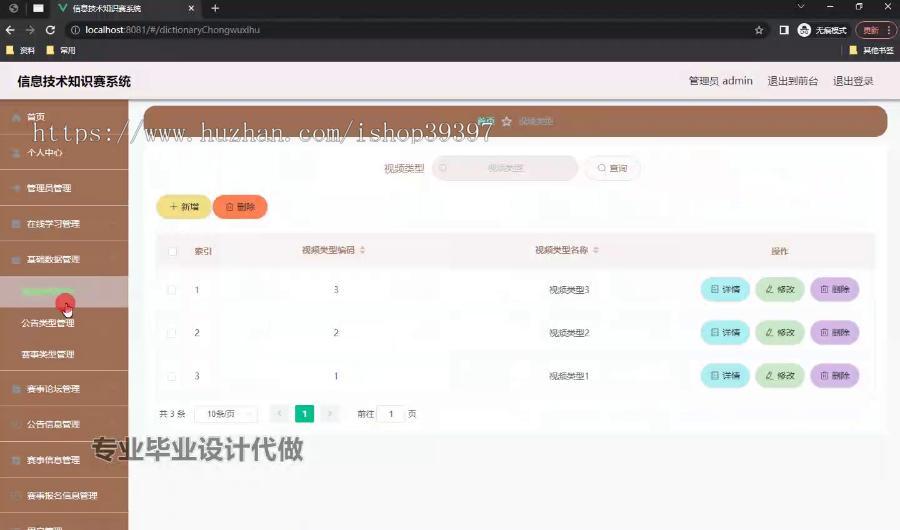Open 首页 in the sidebar
The height and width of the screenshot is (530, 900).
[64, 117]
